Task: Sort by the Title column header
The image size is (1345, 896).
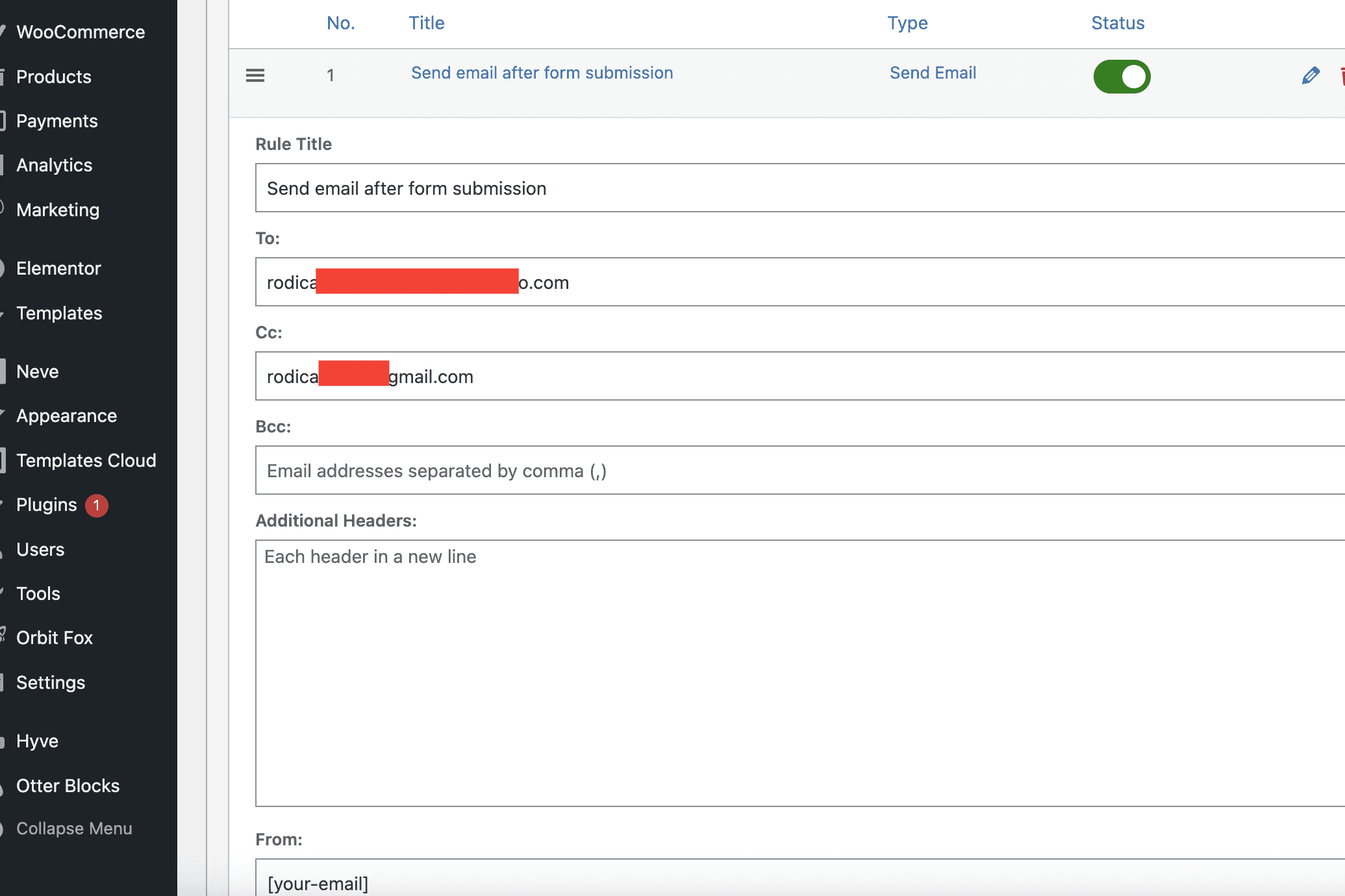Action: pos(427,23)
